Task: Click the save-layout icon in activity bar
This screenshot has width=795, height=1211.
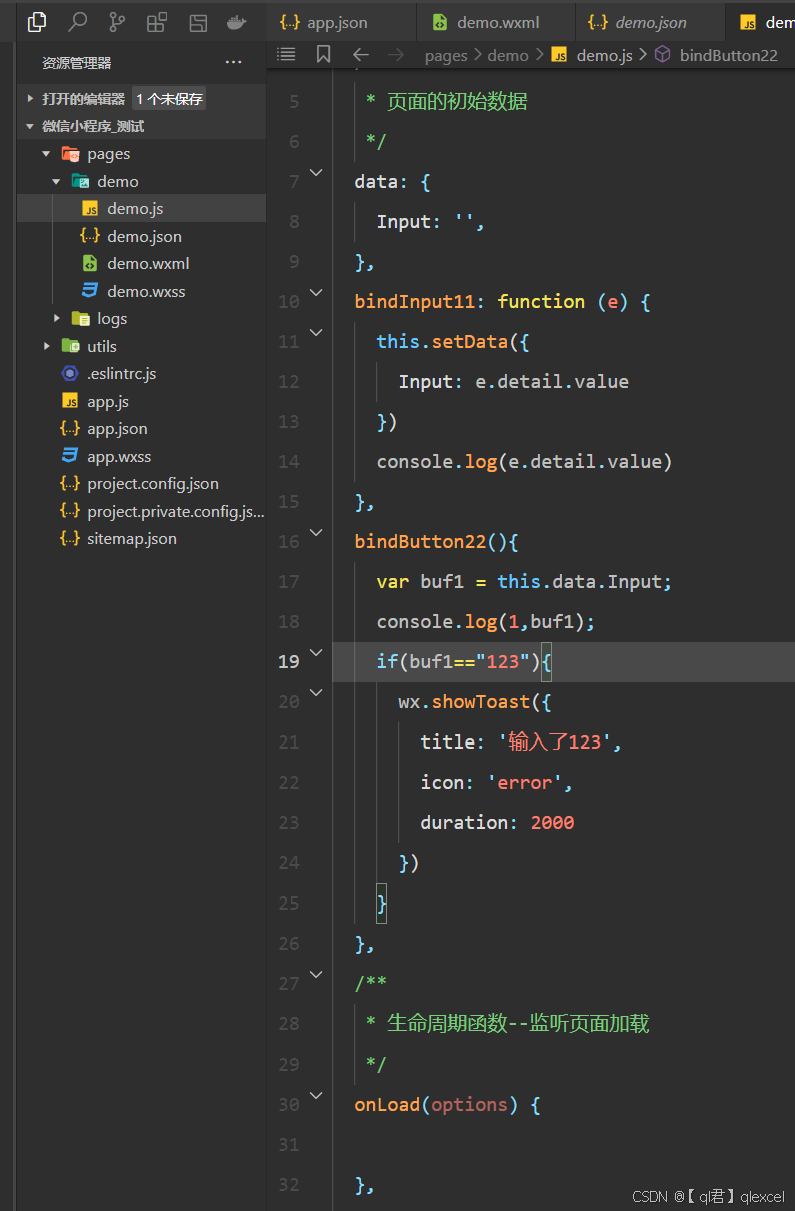Action: (197, 21)
